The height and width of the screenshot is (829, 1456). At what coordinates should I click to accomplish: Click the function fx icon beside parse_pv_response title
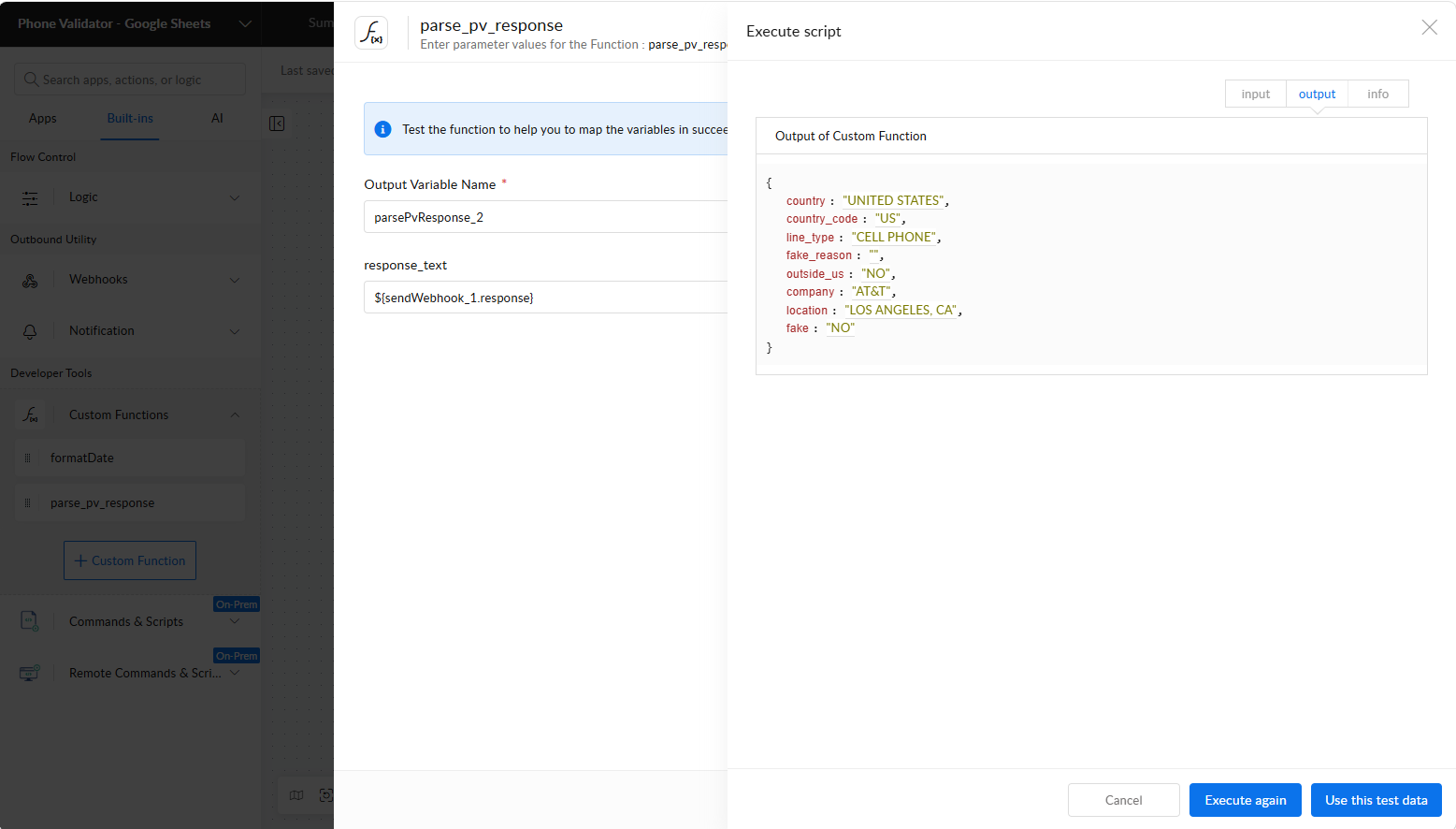click(x=371, y=33)
